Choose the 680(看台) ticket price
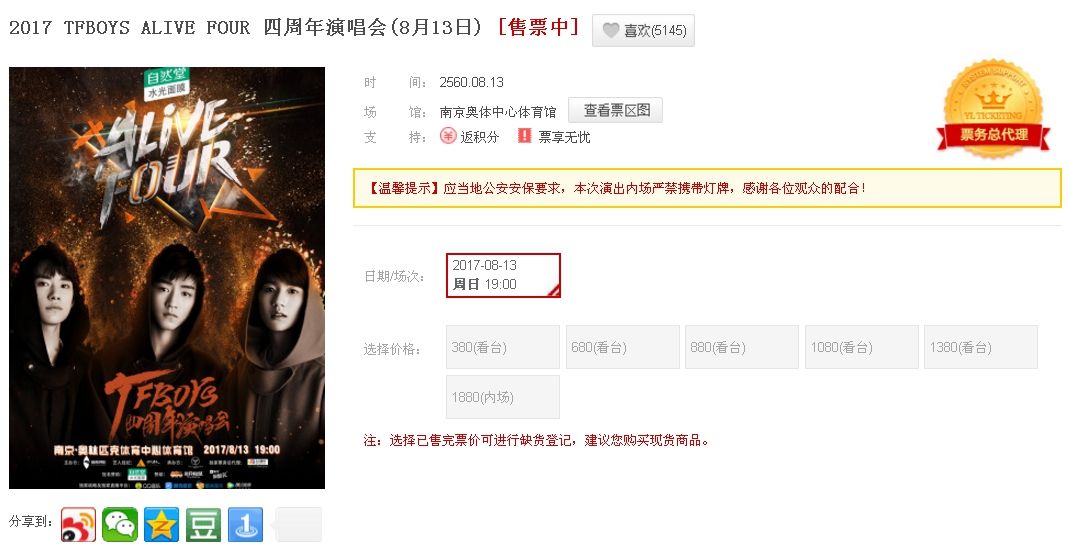The image size is (1069, 553). (x=622, y=347)
